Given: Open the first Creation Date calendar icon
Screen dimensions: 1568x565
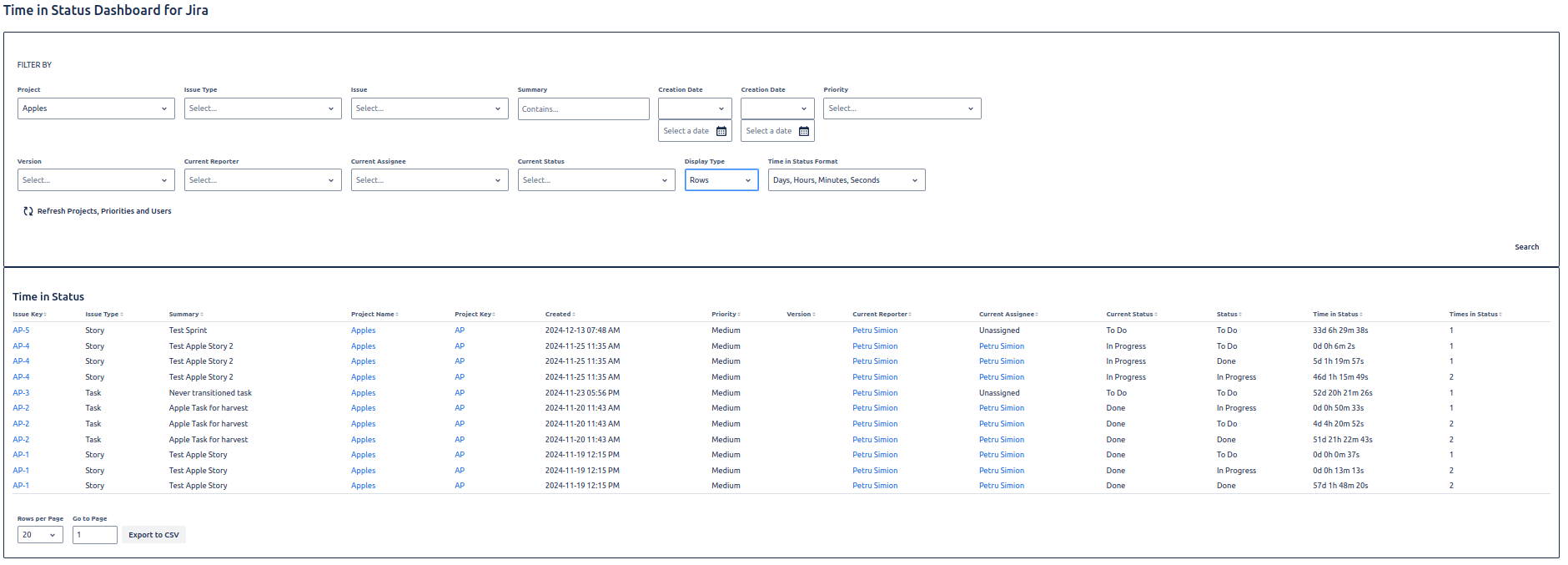Looking at the screenshot, I should tap(721, 131).
